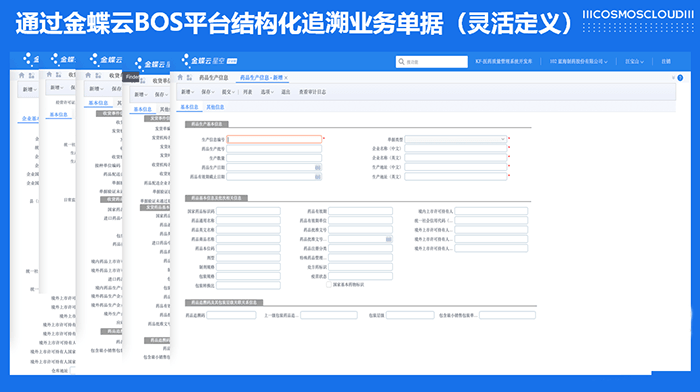Viewport: 700px width, 392px height.
Task: Open the 单据类型 combo box
Action: click(455, 139)
